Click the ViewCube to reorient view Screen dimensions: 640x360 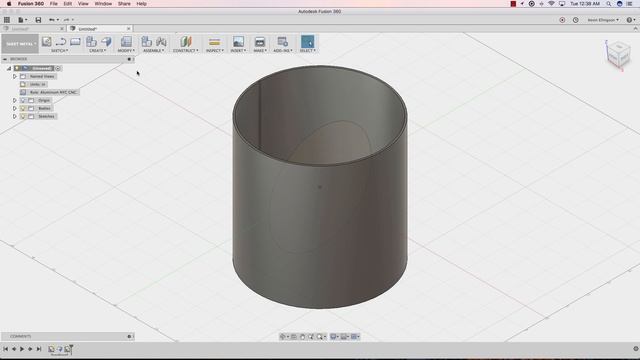[x=618, y=56]
